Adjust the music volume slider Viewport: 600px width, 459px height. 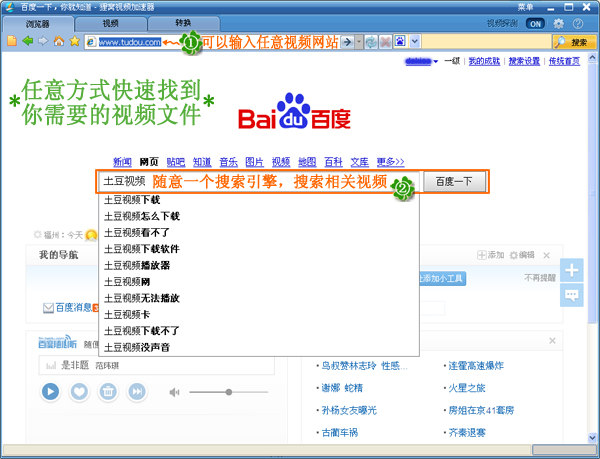[229, 392]
